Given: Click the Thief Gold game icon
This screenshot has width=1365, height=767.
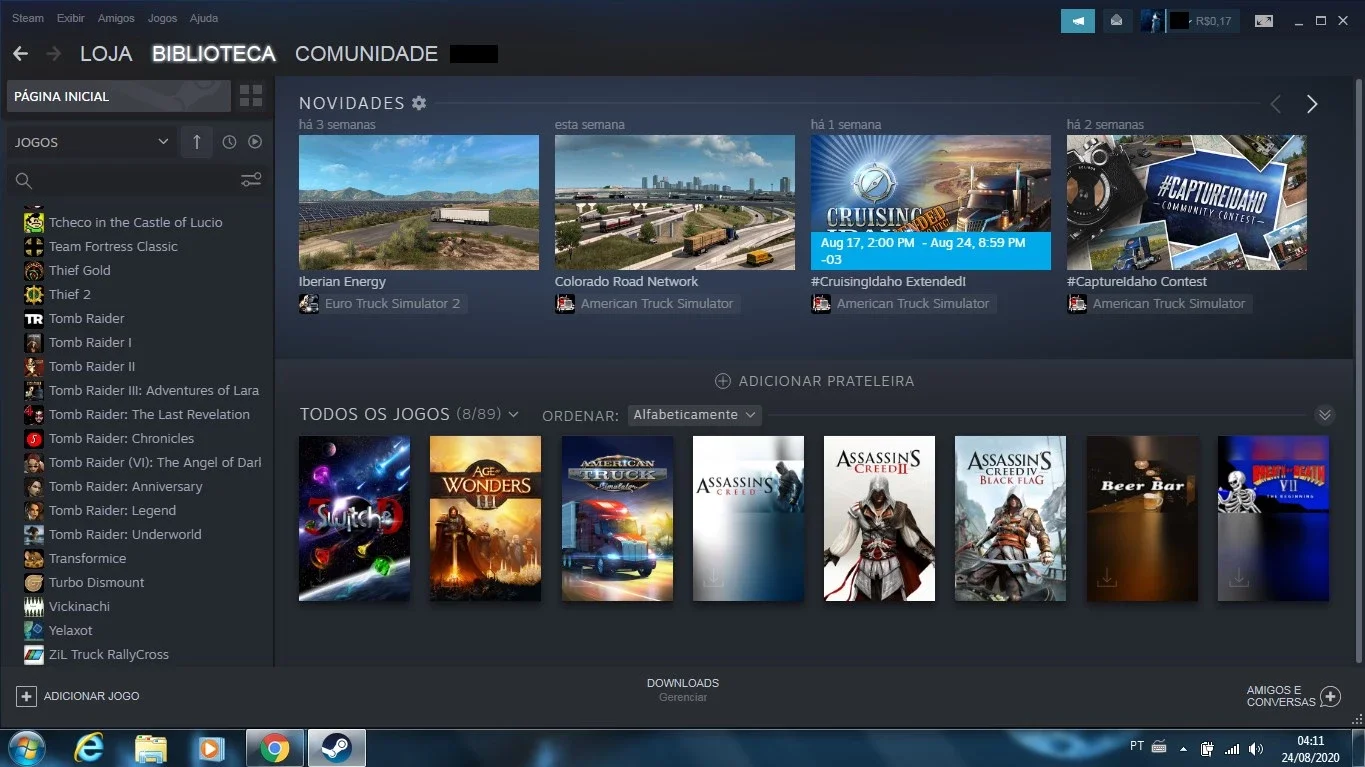Looking at the screenshot, I should [x=34, y=270].
